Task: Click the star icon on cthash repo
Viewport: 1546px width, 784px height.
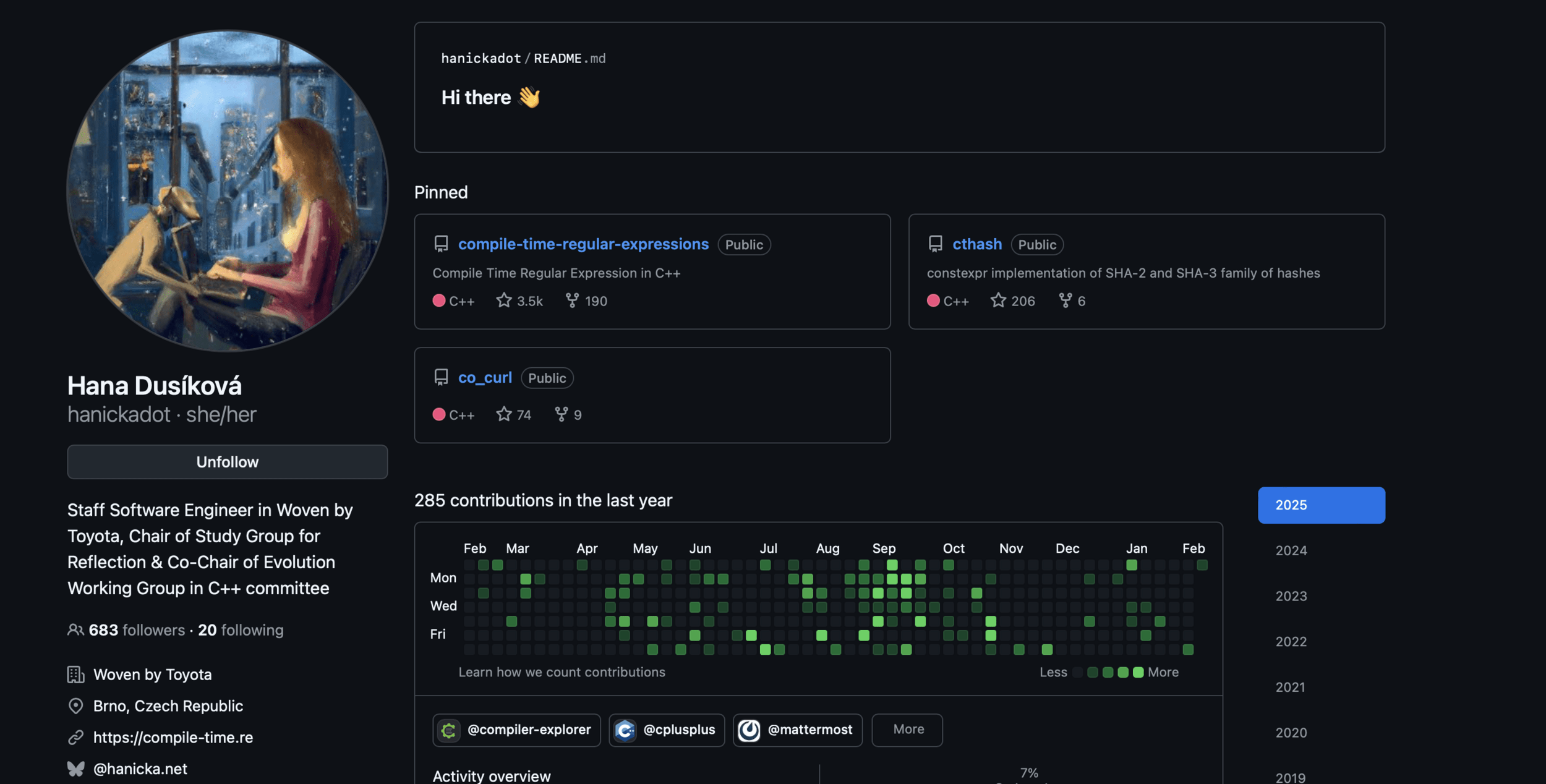Action: click(x=997, y=300)
